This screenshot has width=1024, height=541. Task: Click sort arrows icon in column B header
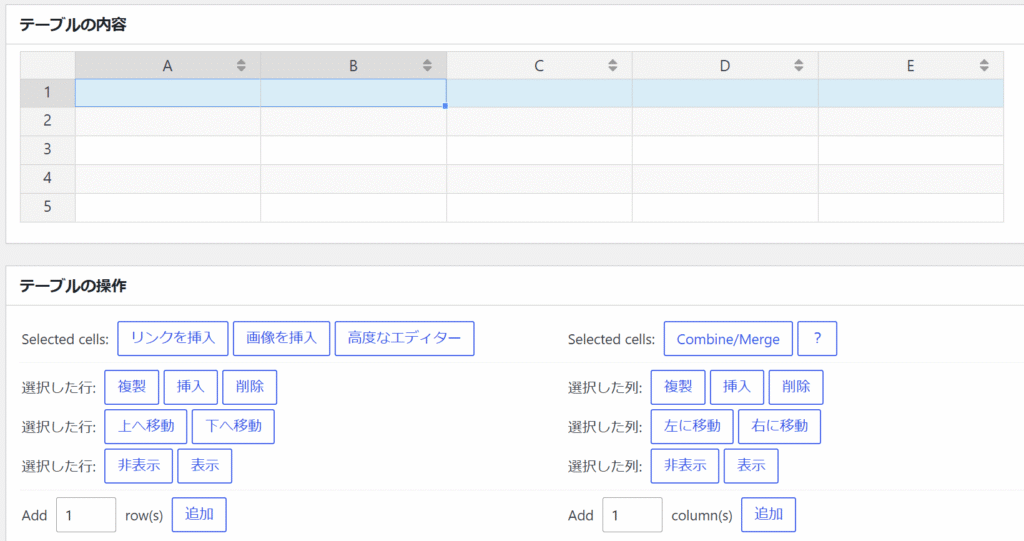click(427, 66)
